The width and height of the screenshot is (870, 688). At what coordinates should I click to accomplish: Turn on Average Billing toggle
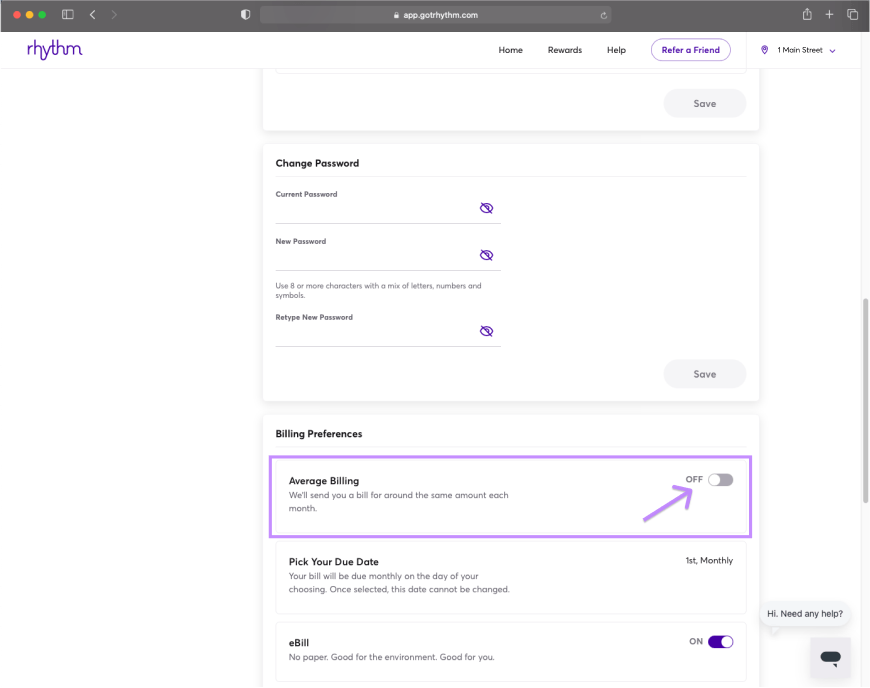[x=720, y=480]
